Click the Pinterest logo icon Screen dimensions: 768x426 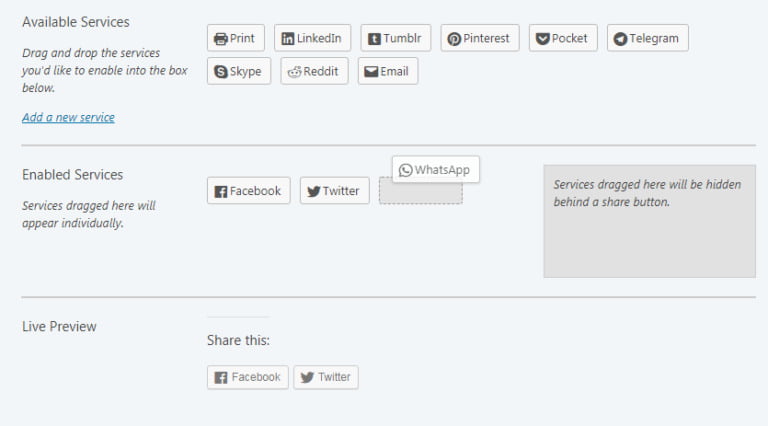click(x=454, y=39)
